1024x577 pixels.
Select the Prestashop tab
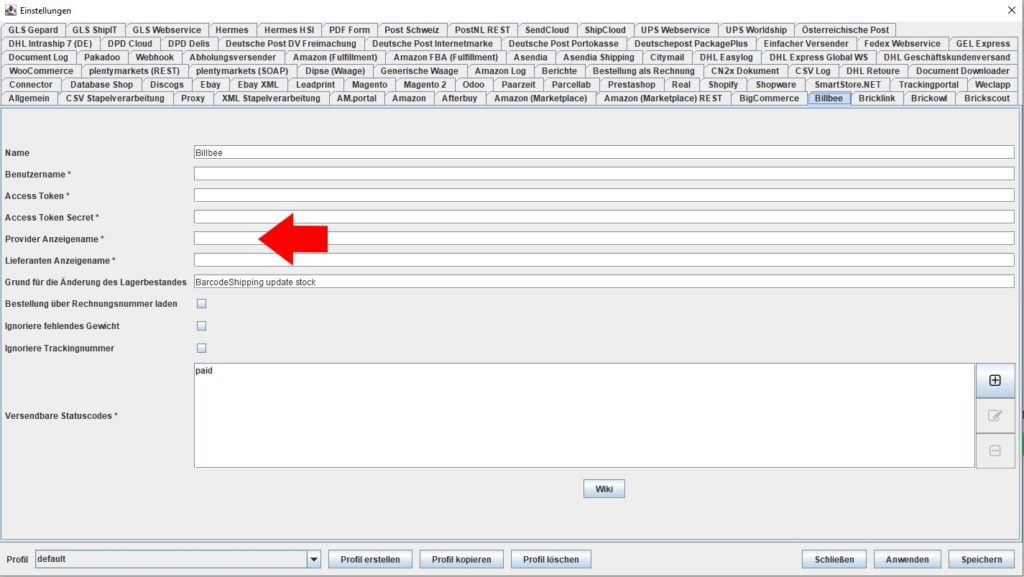(x=631, y=84)
